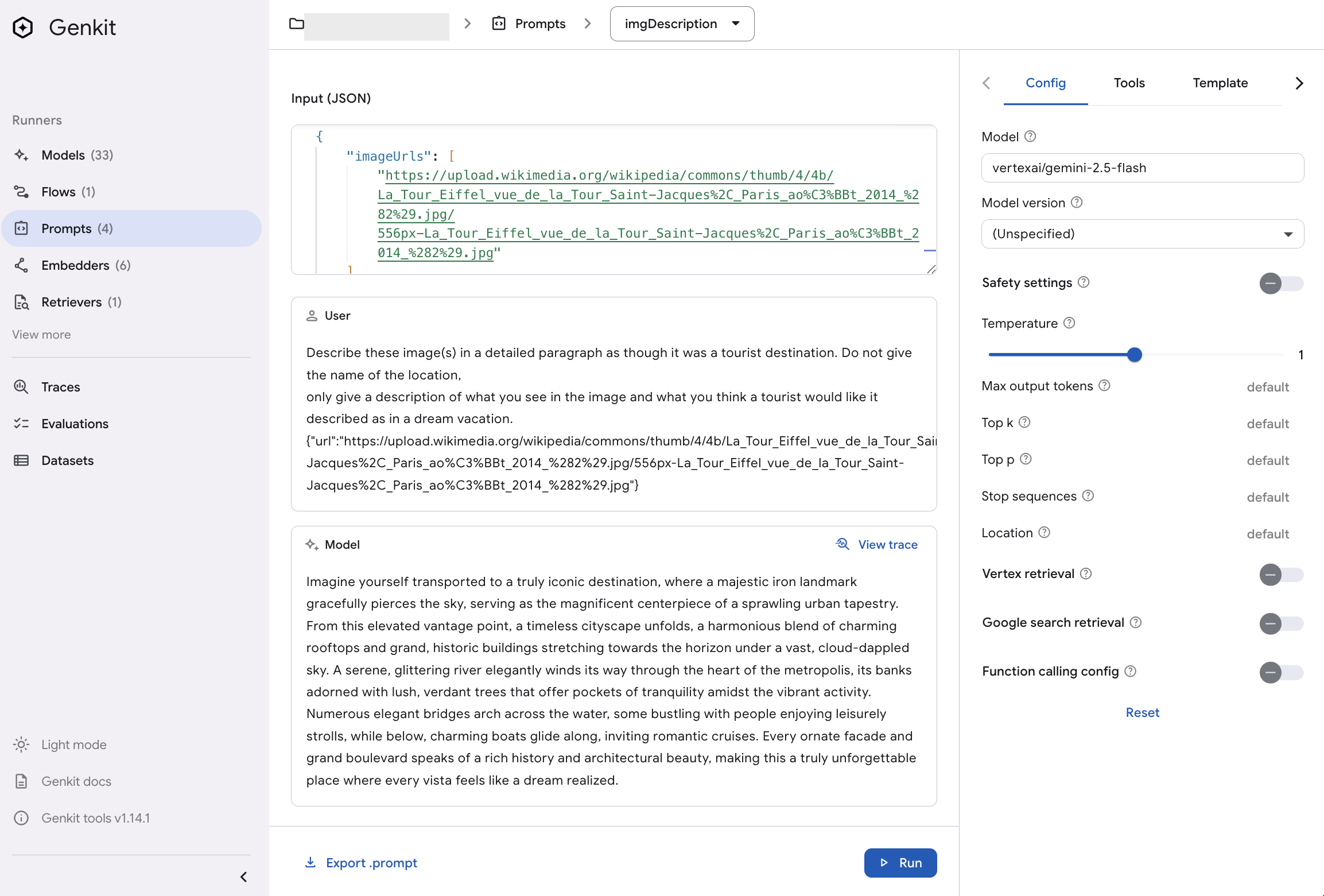1324x896 pixels.
Task: Click the Model name input field
Action: 1142,168
